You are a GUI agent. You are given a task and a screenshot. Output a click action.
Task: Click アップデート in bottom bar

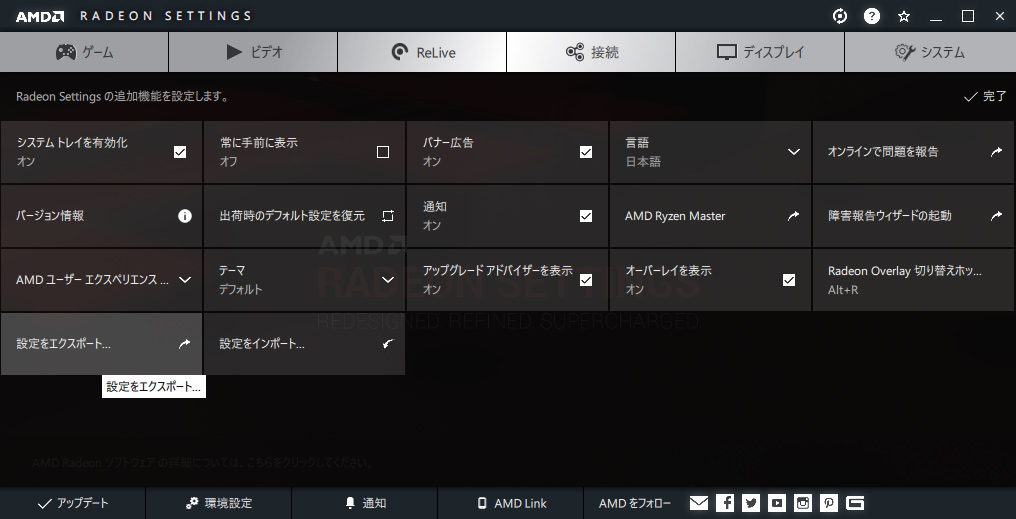73,503
